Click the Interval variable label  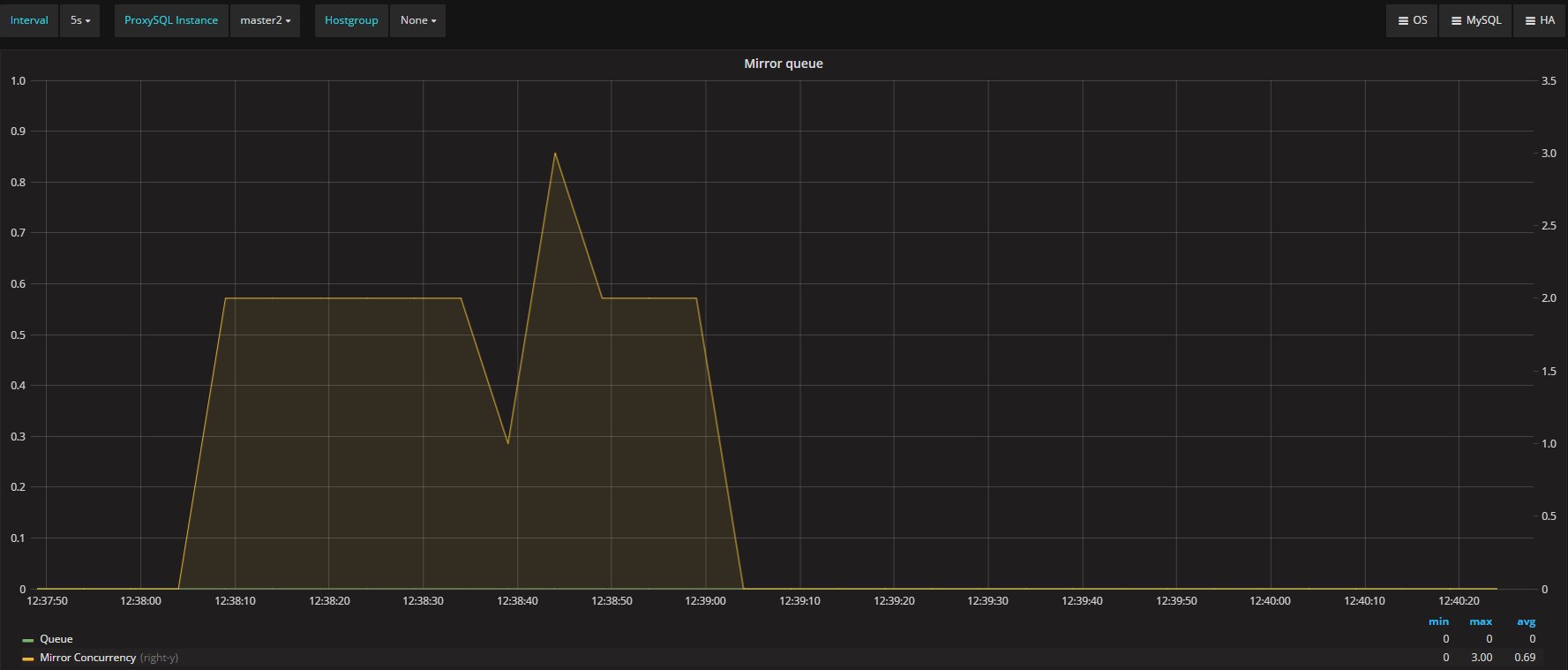point(29,20)
